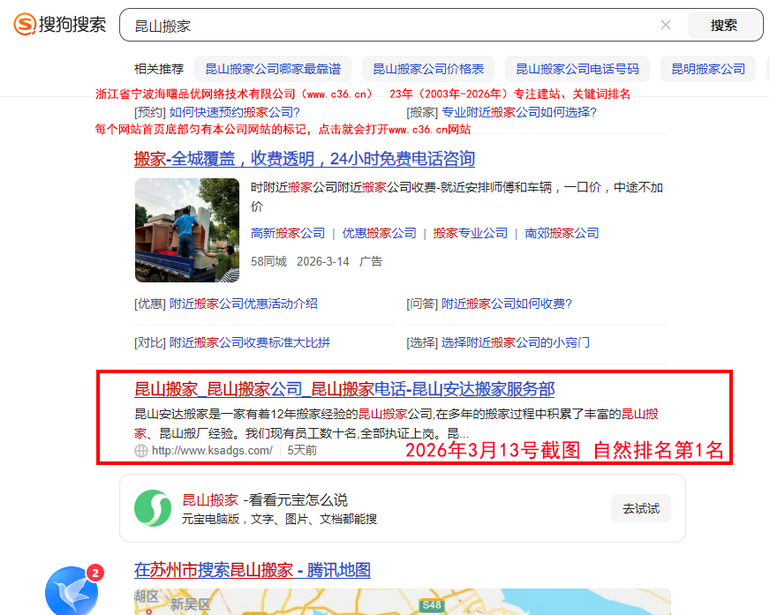Image resolution: width=770 pixels, height=615 pixels.
Task: Click the Sogou search logo
Action: coord(60,24)
